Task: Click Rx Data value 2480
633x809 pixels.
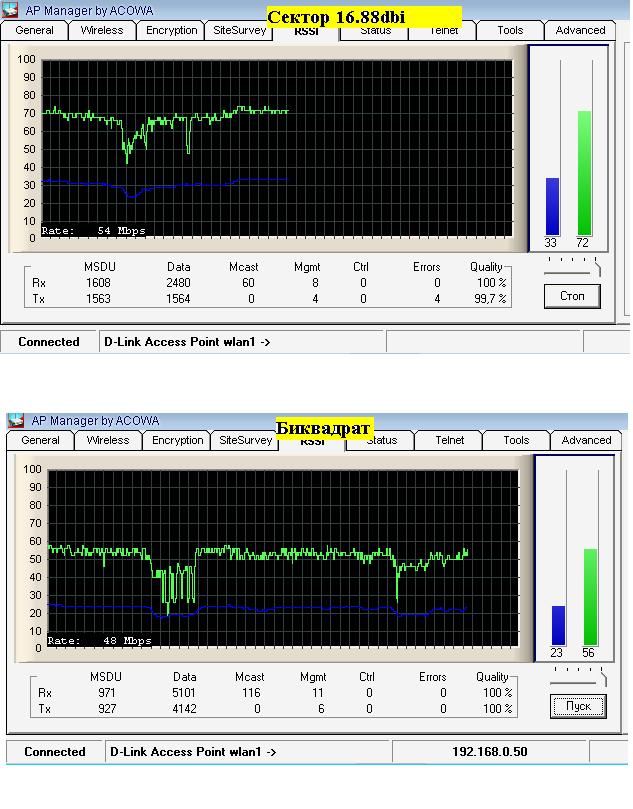Action: click(x=178, y=283)
